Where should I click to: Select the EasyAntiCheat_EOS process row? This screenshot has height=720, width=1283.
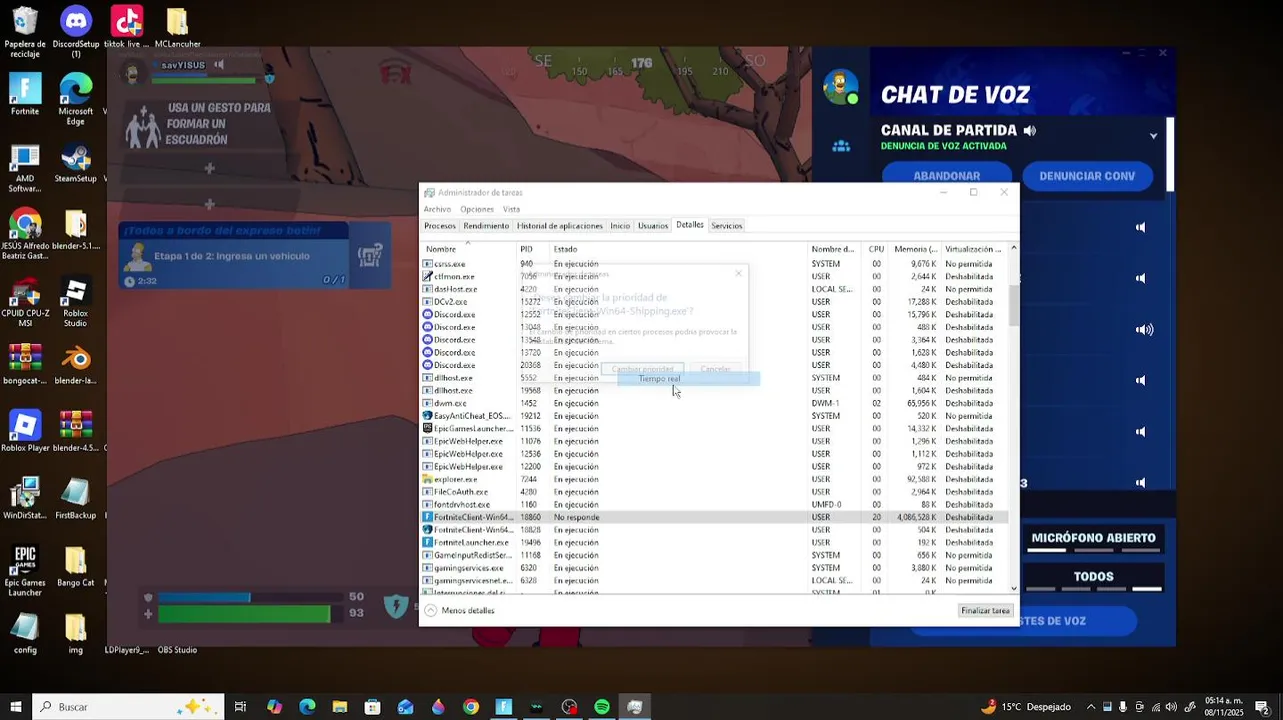pyautogui.click(x=714, y=416)
